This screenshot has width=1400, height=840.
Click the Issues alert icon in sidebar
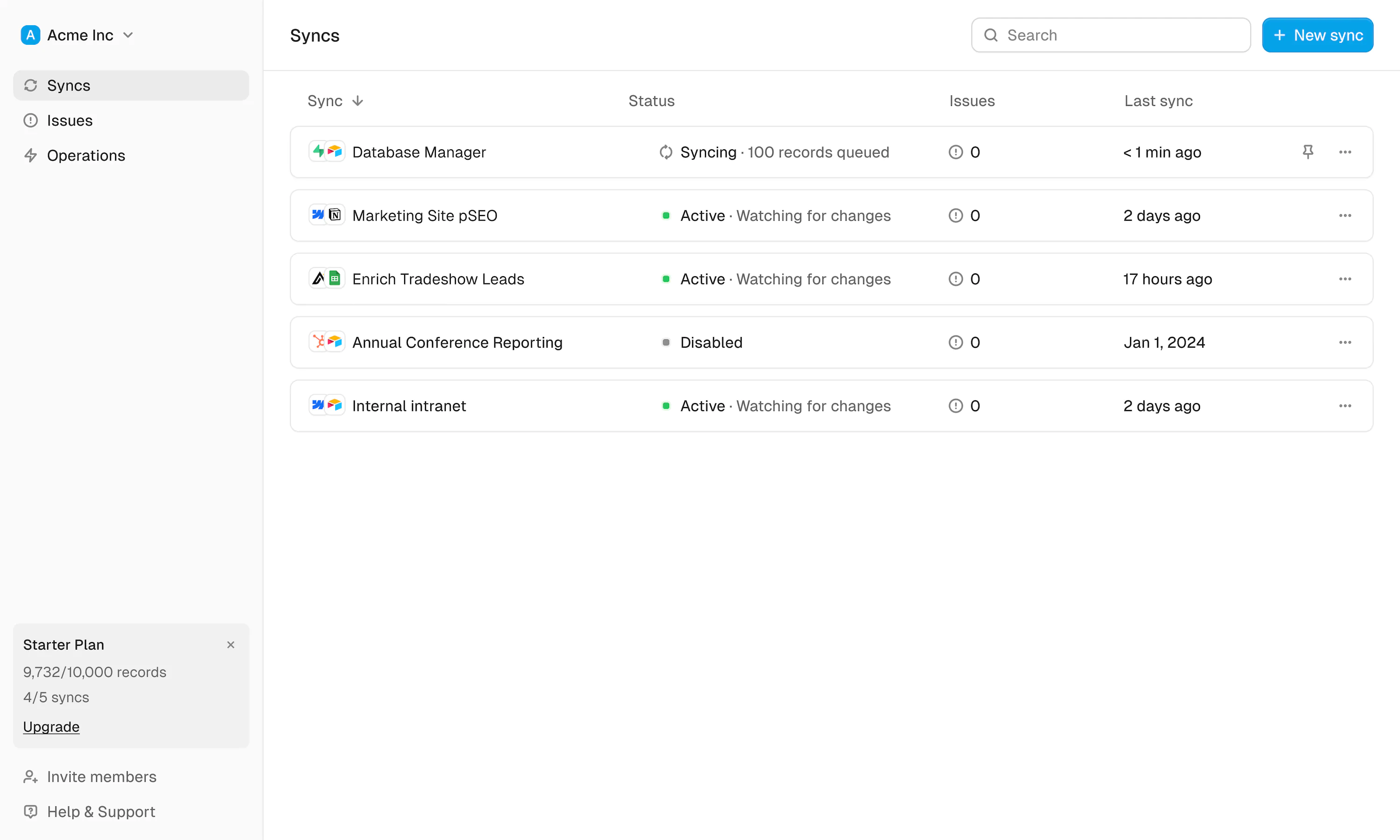(x=30, y=120)
